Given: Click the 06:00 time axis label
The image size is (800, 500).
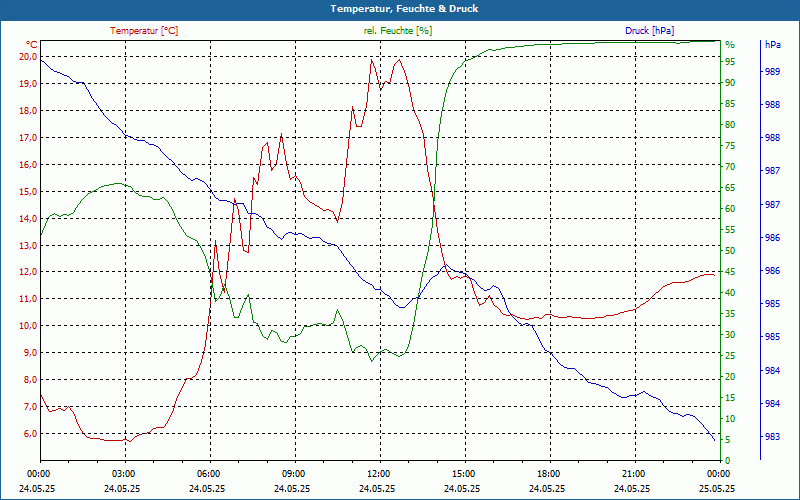Looking at the screenshot, I should 208,474.
